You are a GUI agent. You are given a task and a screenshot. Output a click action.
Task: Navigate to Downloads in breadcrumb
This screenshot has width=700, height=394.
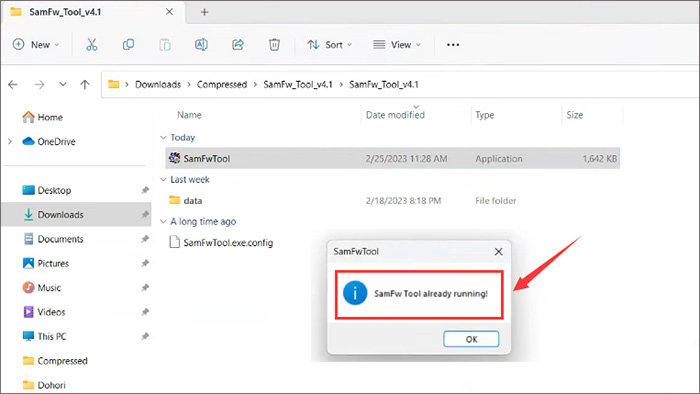tap(158, 84)
